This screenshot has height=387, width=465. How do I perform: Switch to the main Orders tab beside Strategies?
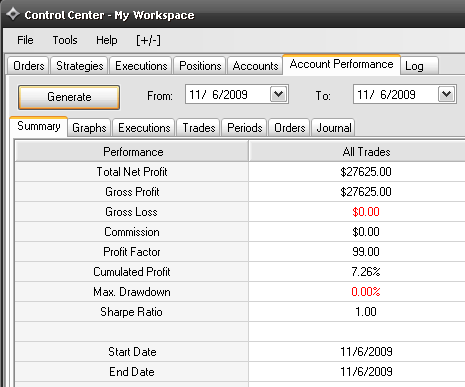29,66
